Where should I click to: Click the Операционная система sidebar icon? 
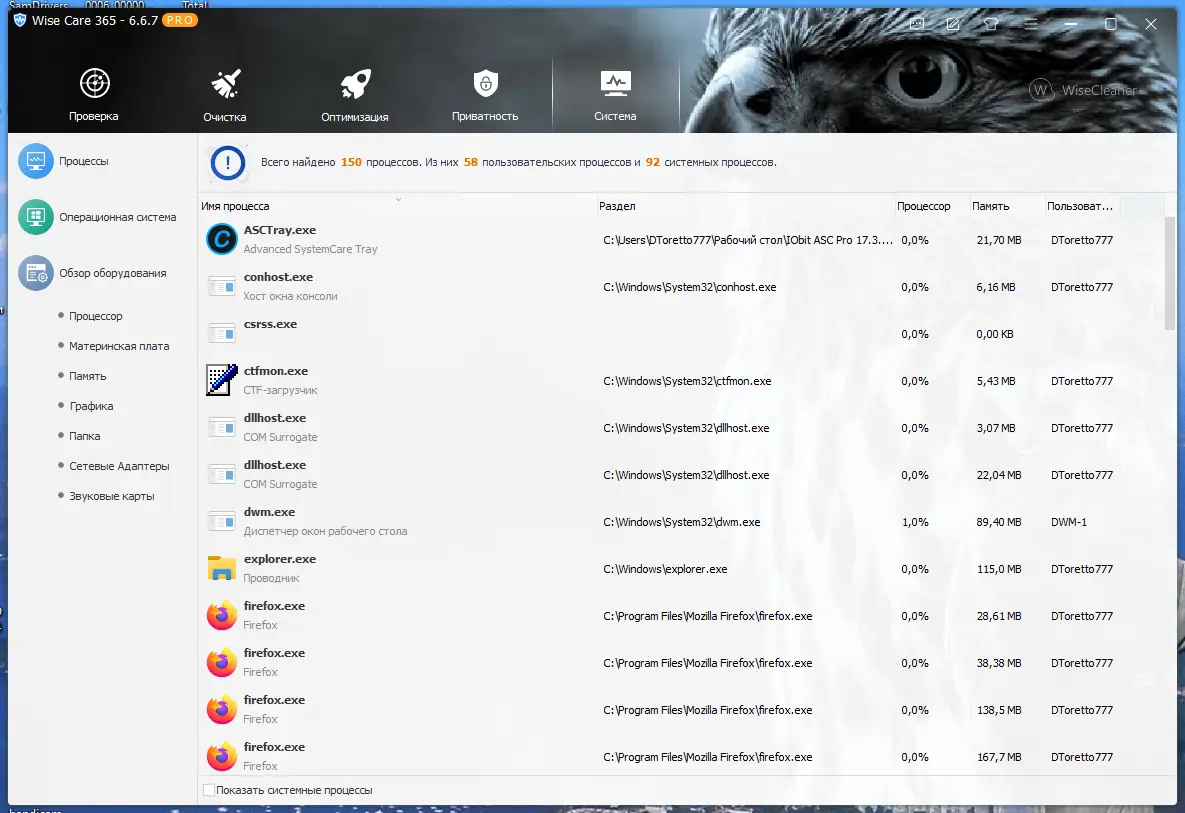(36, 217)
